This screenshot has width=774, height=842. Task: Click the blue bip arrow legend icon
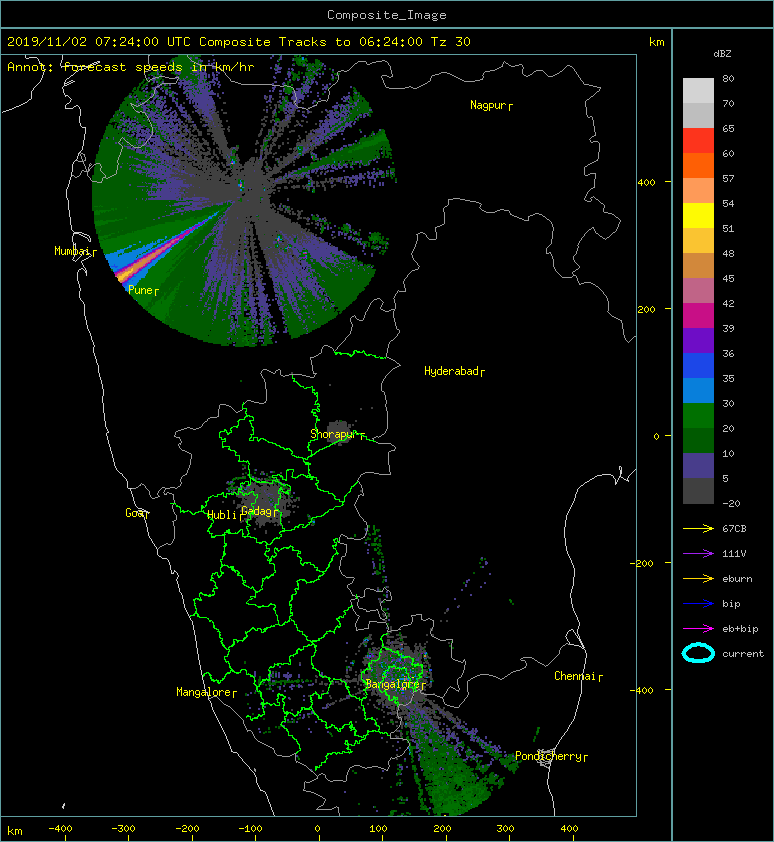698,604
